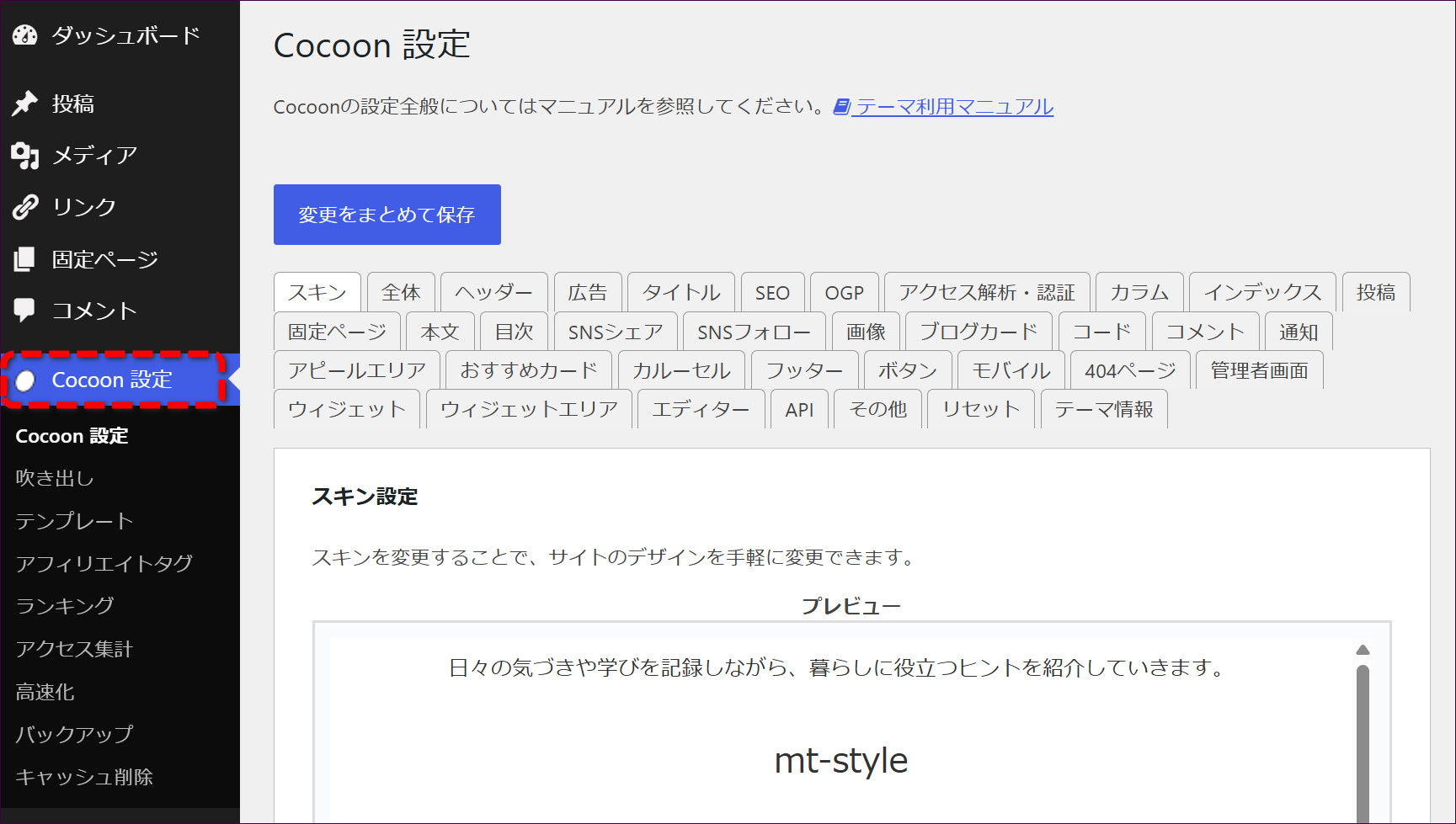The width and height of the screenshot is (1456, 824).
Task: Switch to the カルーセル tab
Action: tap(682, 370)
